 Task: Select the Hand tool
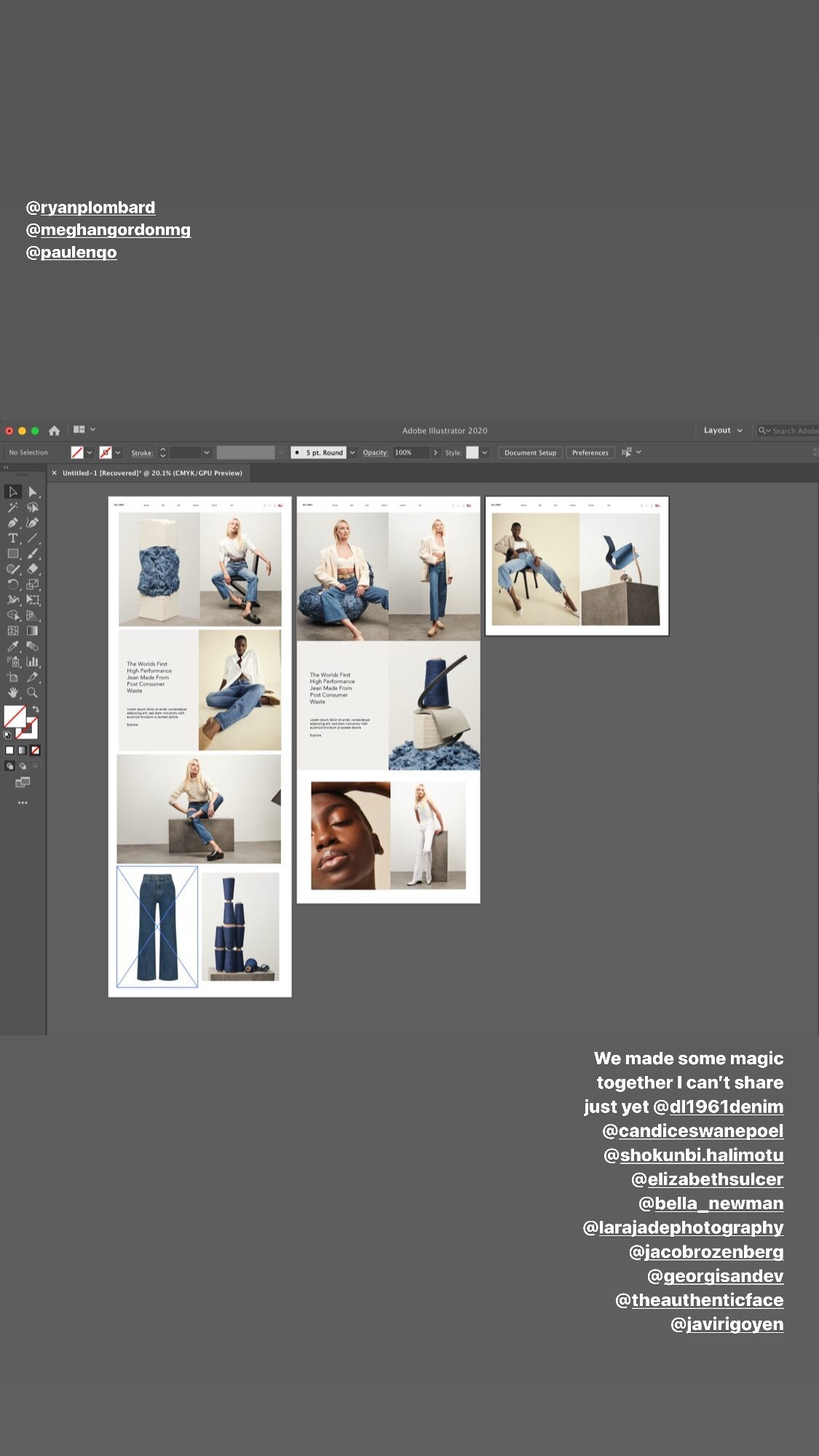click(x=12, y=693)
